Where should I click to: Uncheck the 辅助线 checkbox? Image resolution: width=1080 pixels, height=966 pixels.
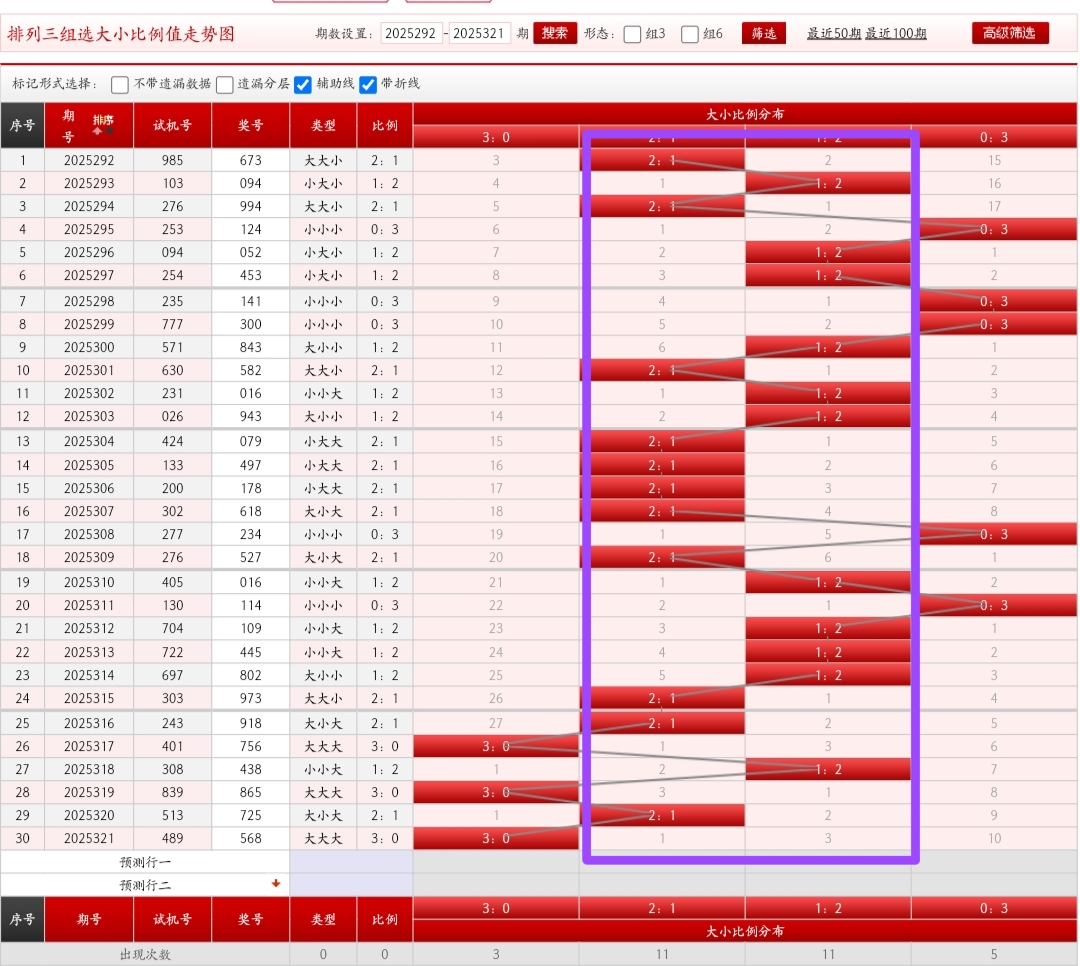click(x=303, y=84)
